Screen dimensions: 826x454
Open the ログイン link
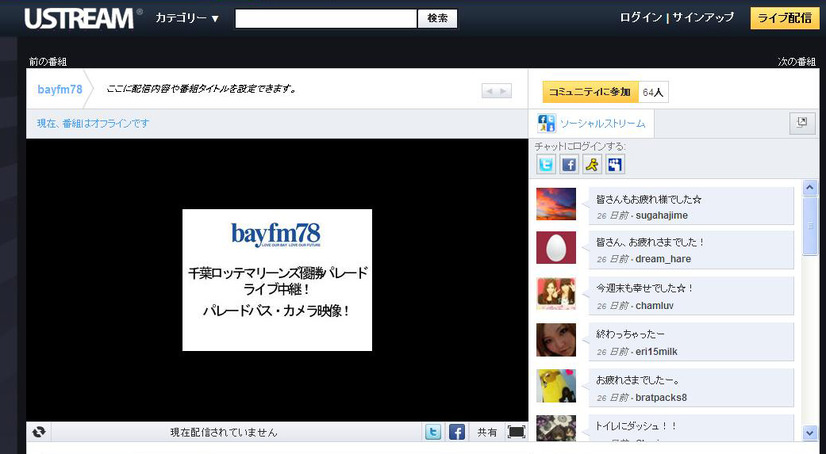coord(641,17)
